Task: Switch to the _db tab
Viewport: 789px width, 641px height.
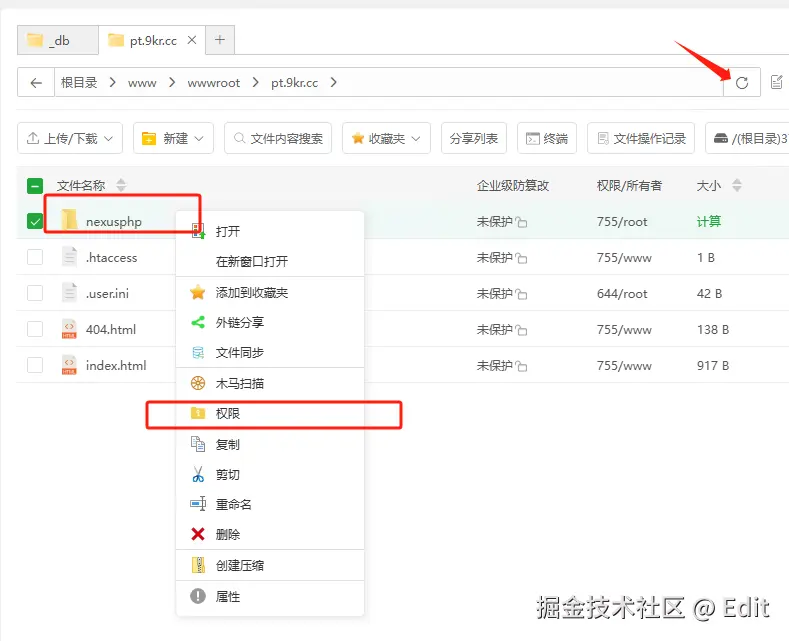Action: pyautogui.click(x=58, y=40)
